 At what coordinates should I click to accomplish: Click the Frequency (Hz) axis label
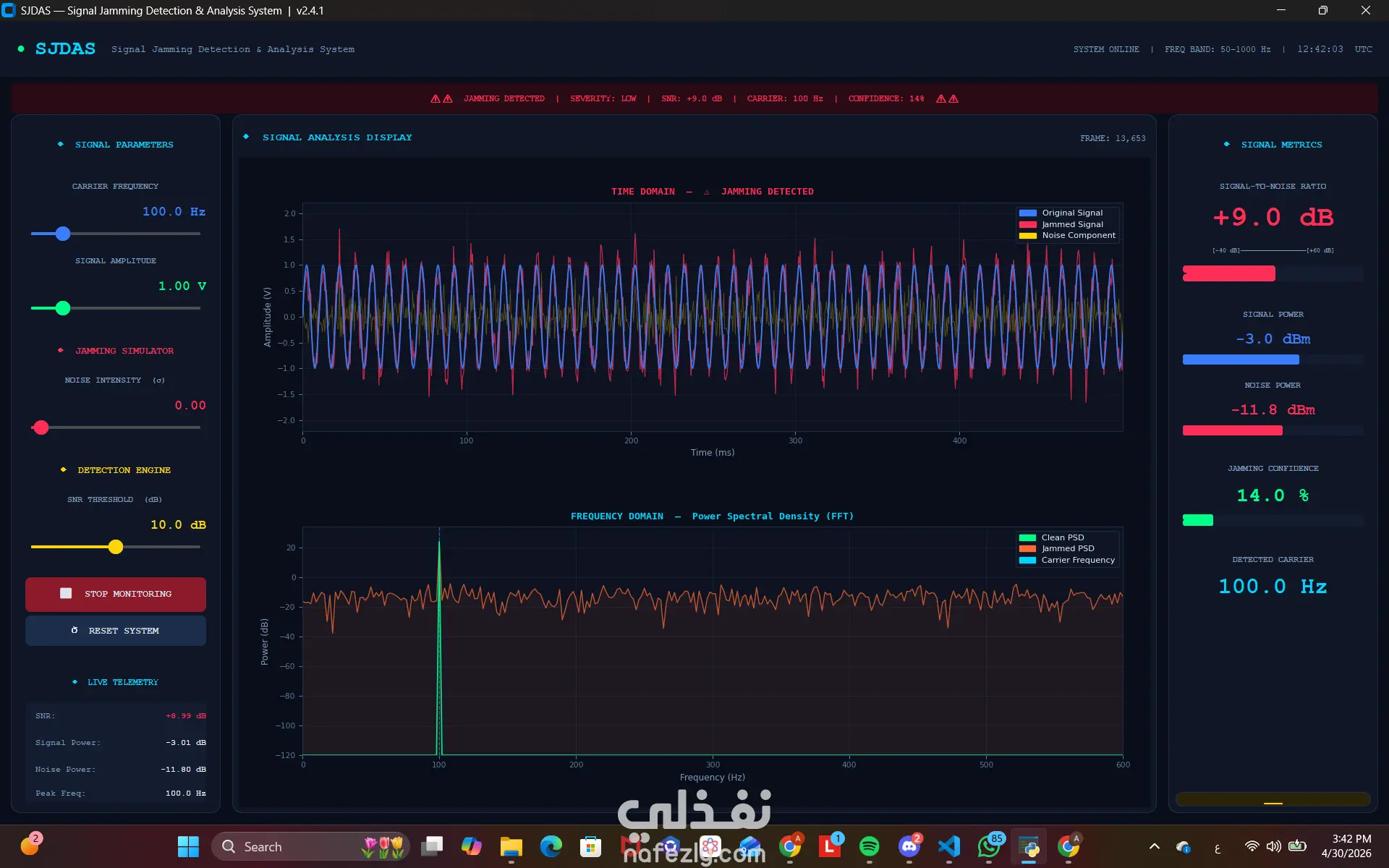[713, 778]
